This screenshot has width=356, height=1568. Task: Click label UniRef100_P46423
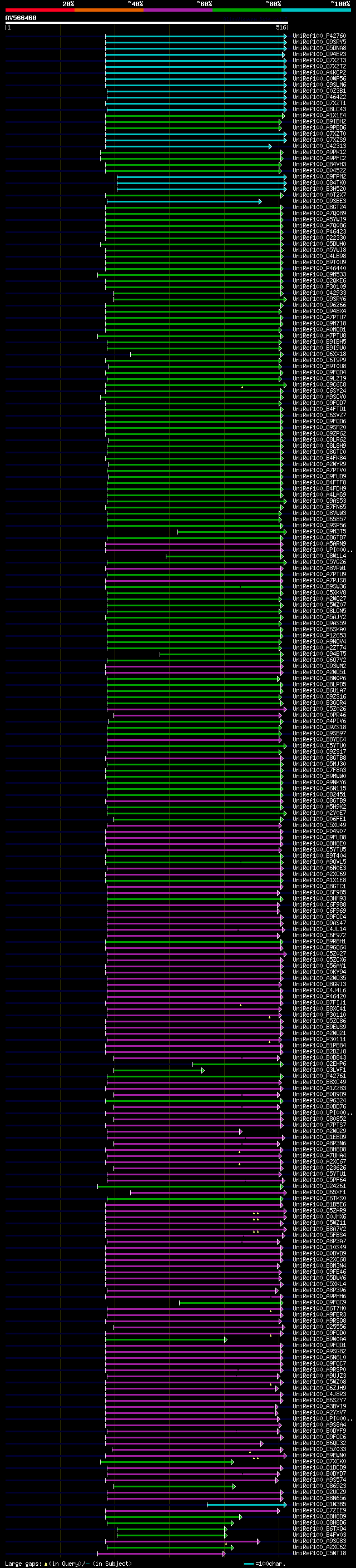[319, 232]
